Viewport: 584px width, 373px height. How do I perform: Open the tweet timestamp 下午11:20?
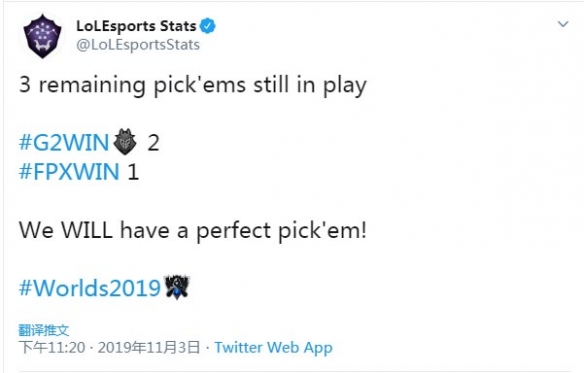pos(52,347)
